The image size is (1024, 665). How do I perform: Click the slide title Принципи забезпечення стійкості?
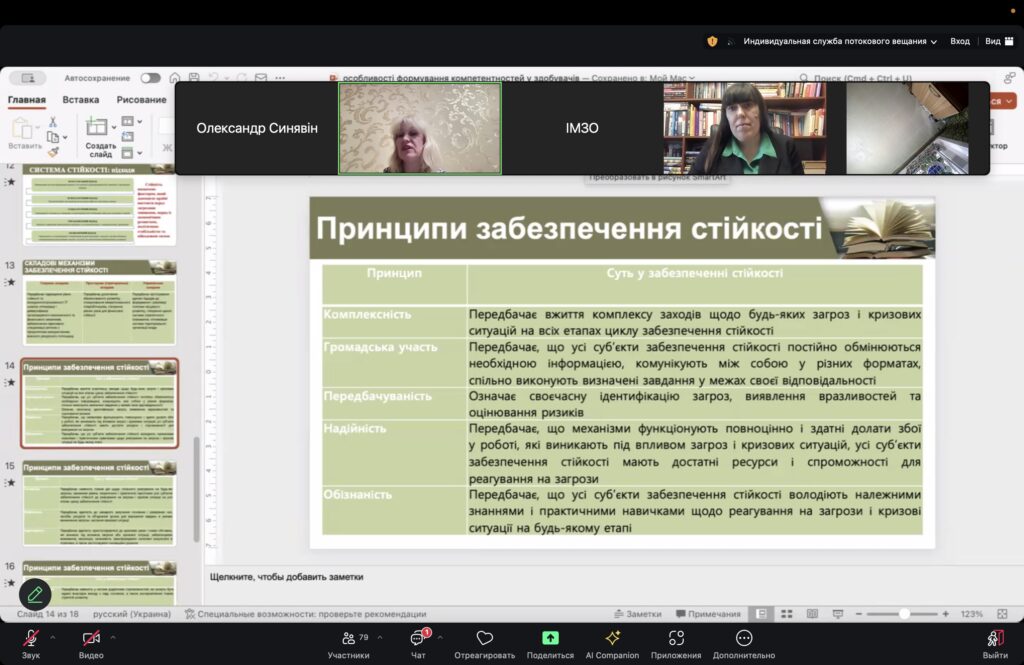pos(569,229)
